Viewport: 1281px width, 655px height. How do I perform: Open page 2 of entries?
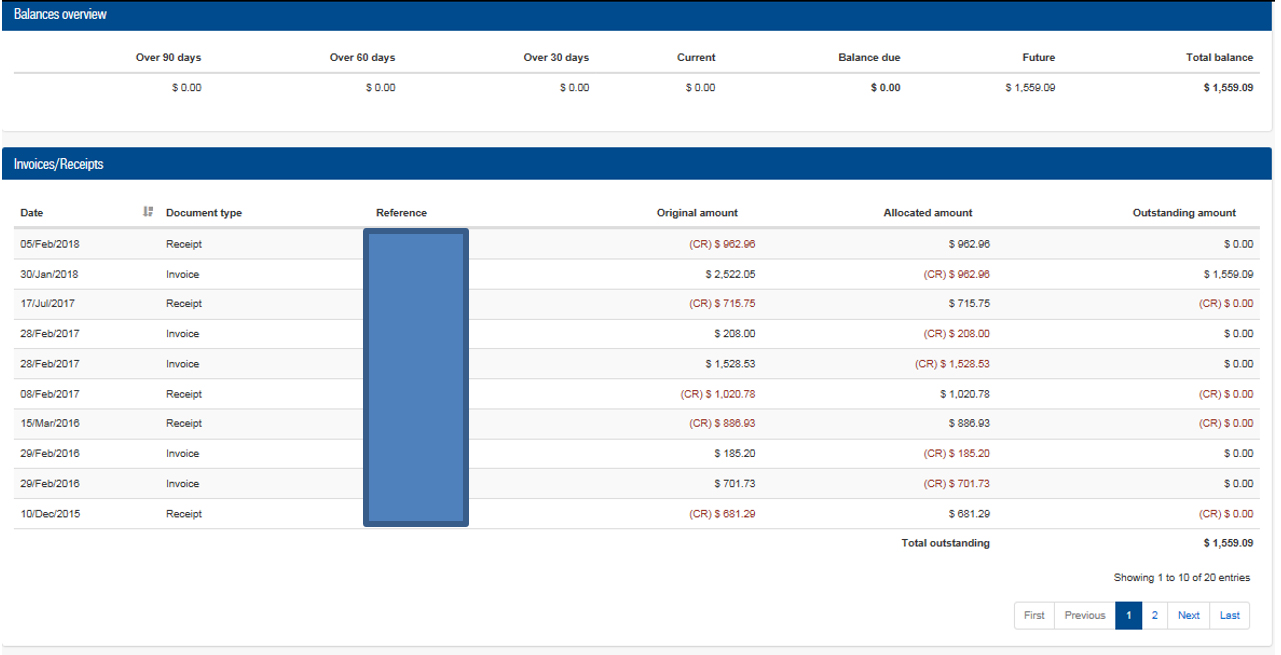(x=1154, y=616)
